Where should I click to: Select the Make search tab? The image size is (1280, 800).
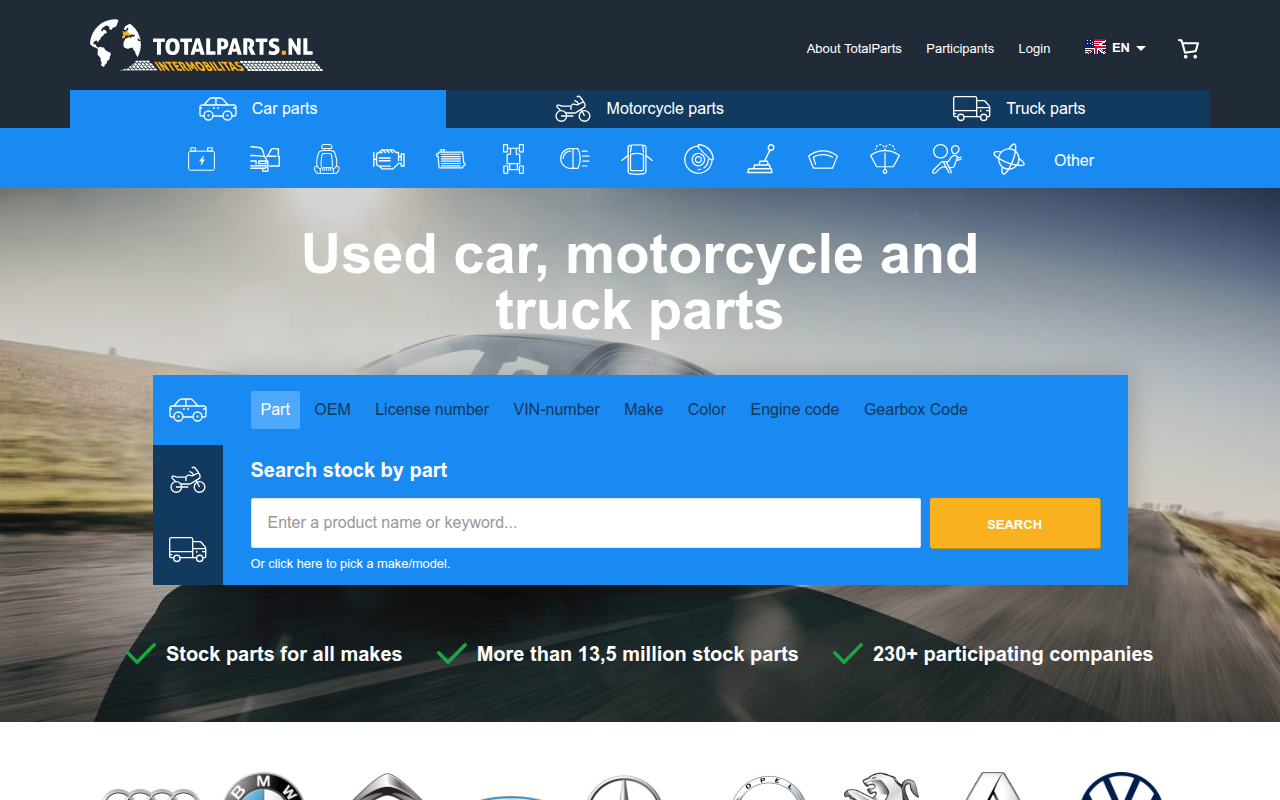644,410
